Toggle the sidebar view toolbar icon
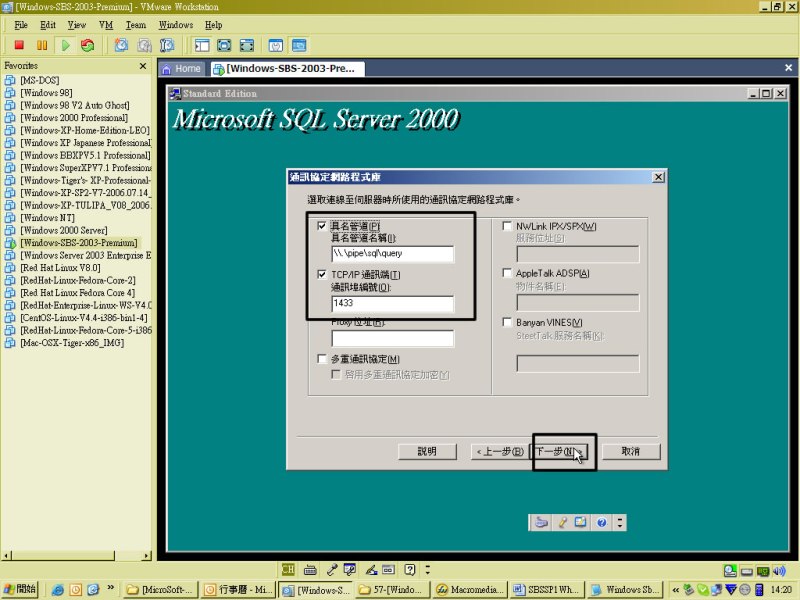The image size is (800, 600). point(202,45)
